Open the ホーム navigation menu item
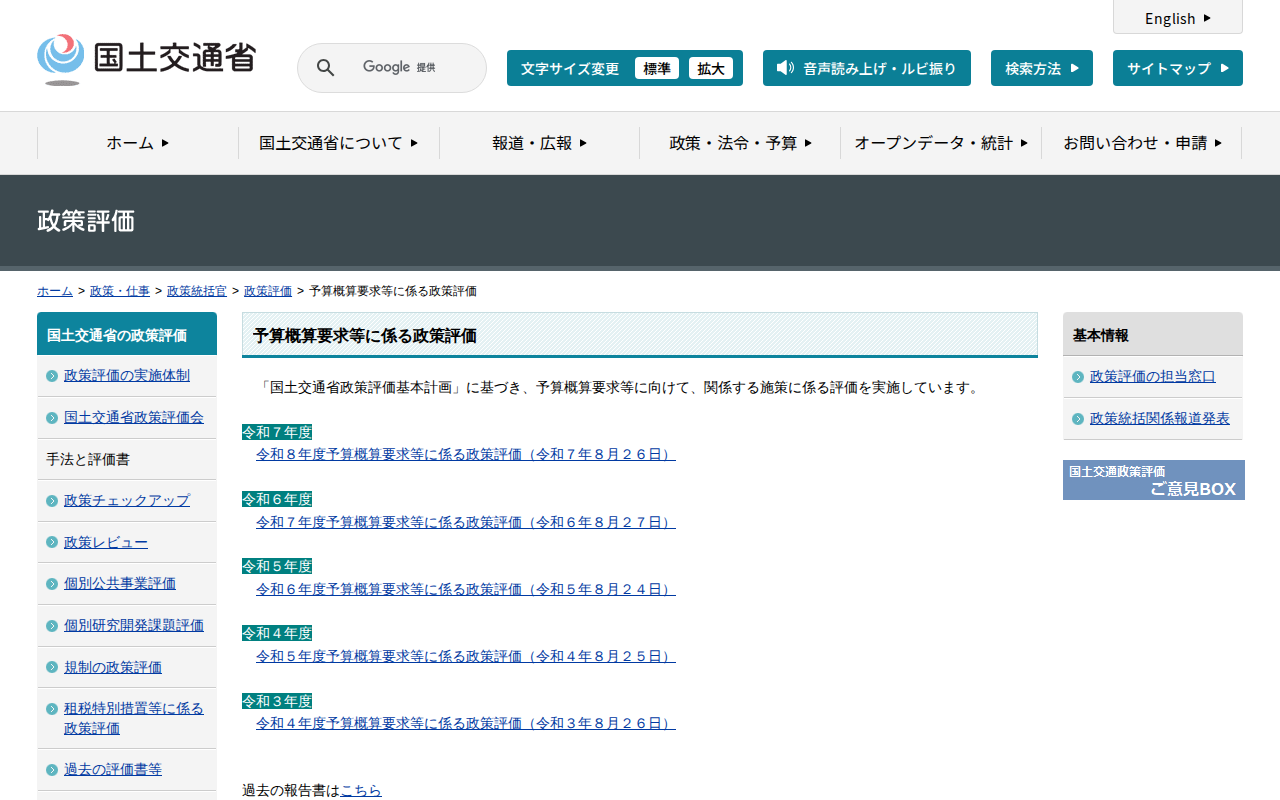The width and height of the screenshot is (1280, 800). (138, 143)
